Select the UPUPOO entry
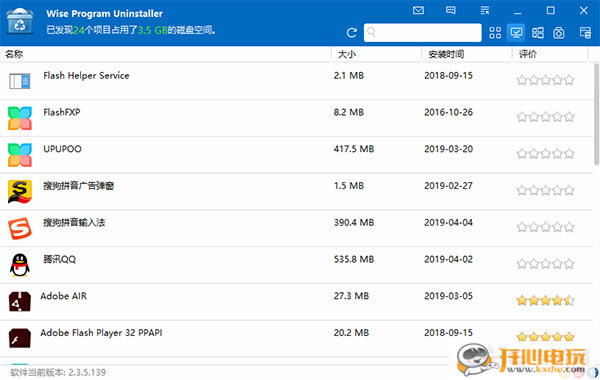This screenshot has height=380, width=600. [297, 155]
